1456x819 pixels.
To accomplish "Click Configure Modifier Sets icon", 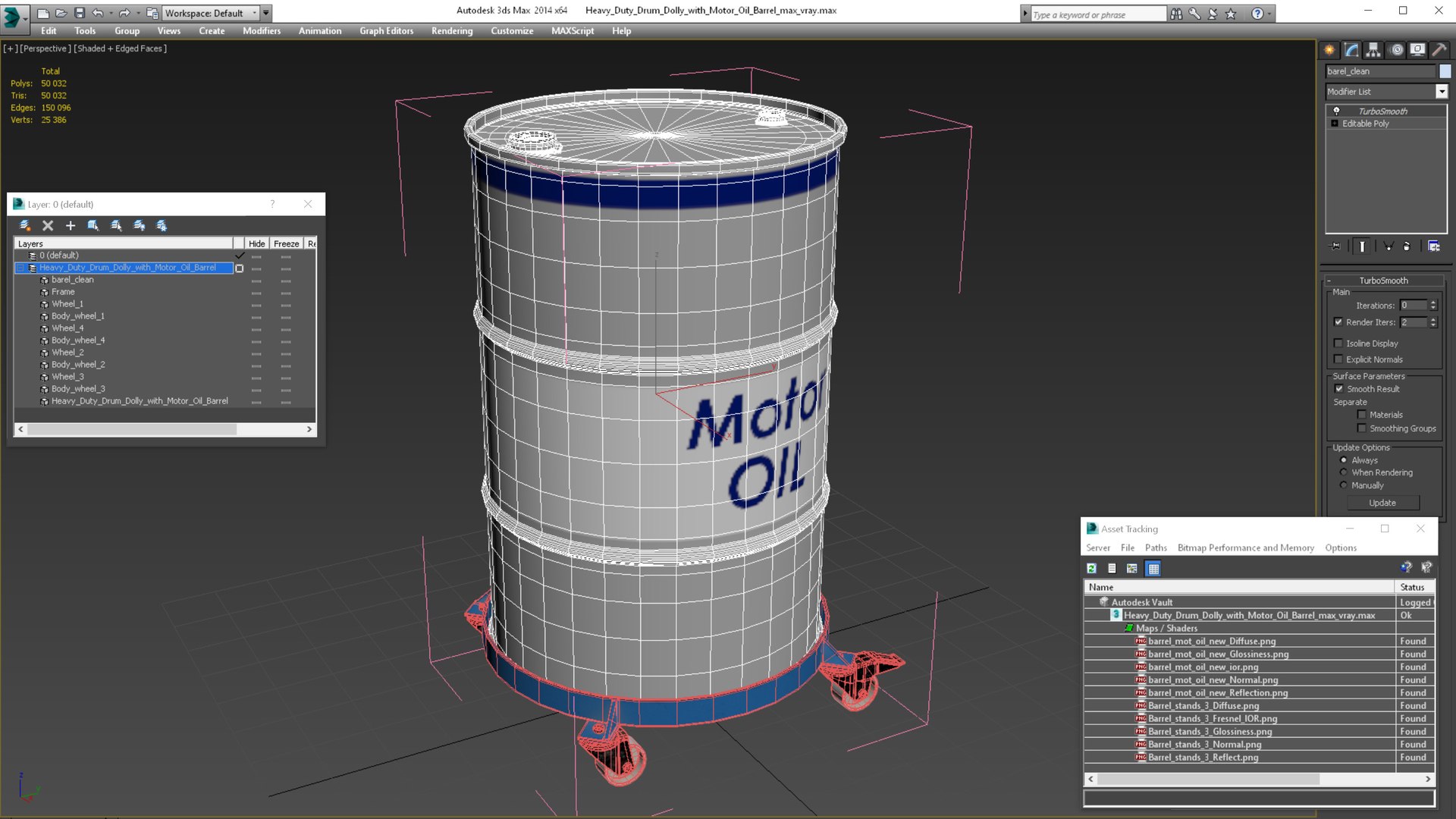I will (1433, 246).
